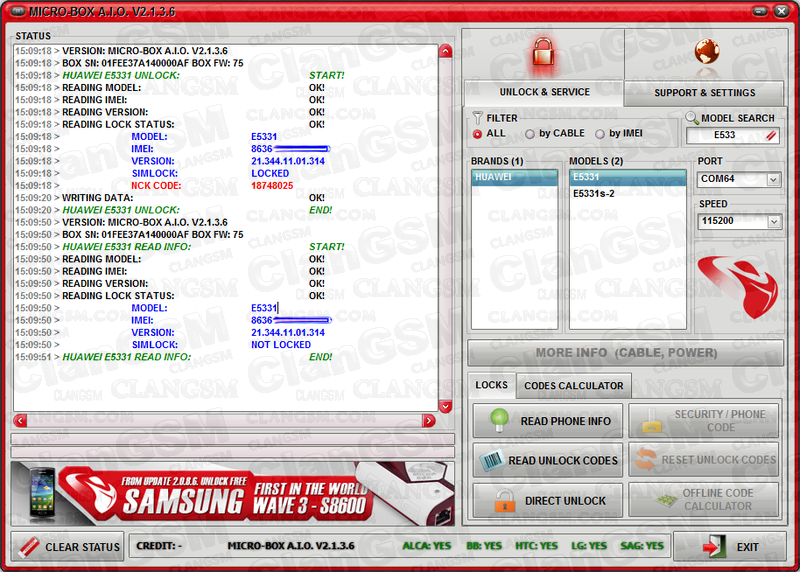Open title bar system menu icon
The width and height of the screenshot is (800, 572).
pos(18,11)
